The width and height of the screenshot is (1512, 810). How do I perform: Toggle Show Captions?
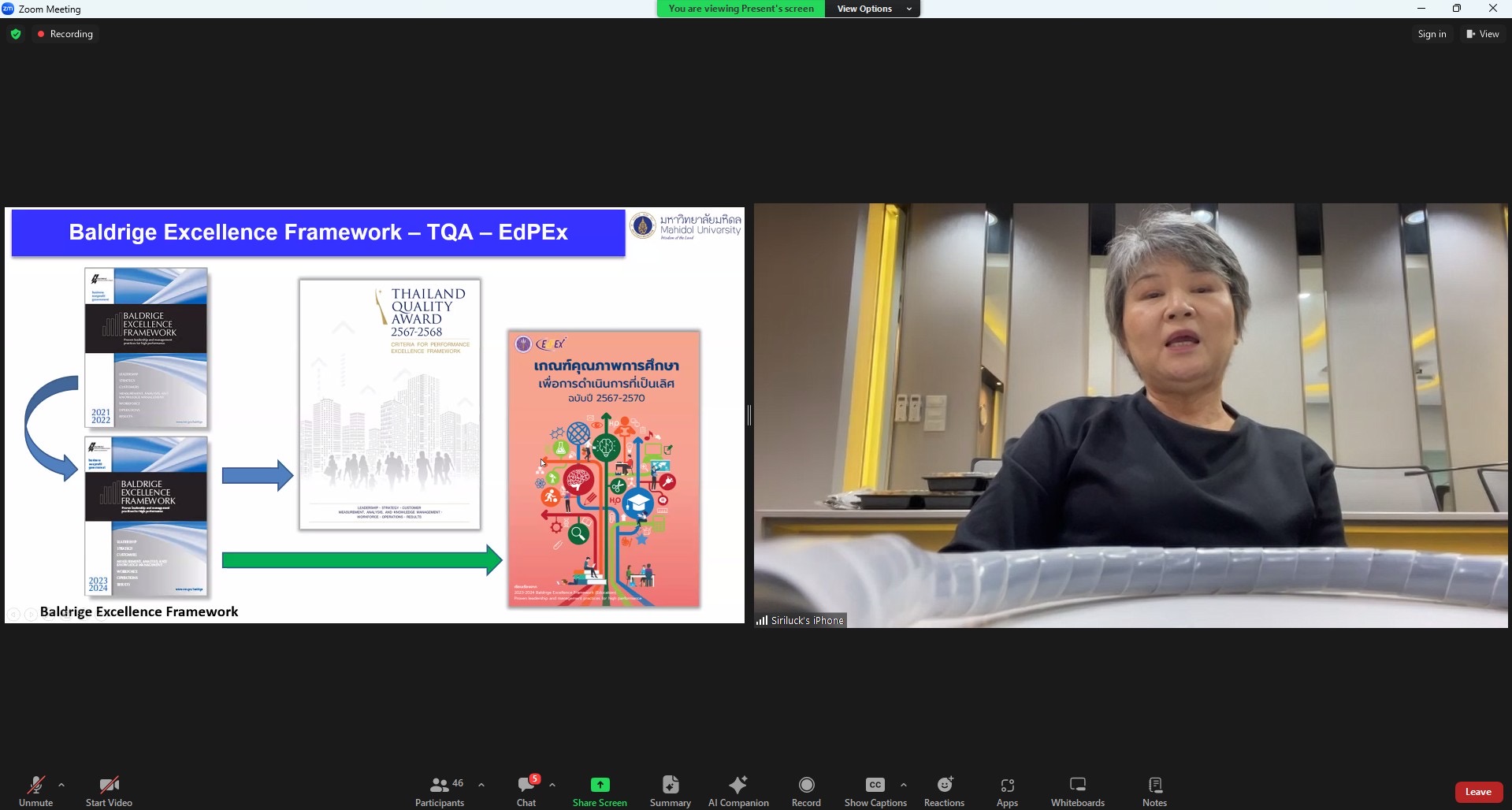coord(875,790)
